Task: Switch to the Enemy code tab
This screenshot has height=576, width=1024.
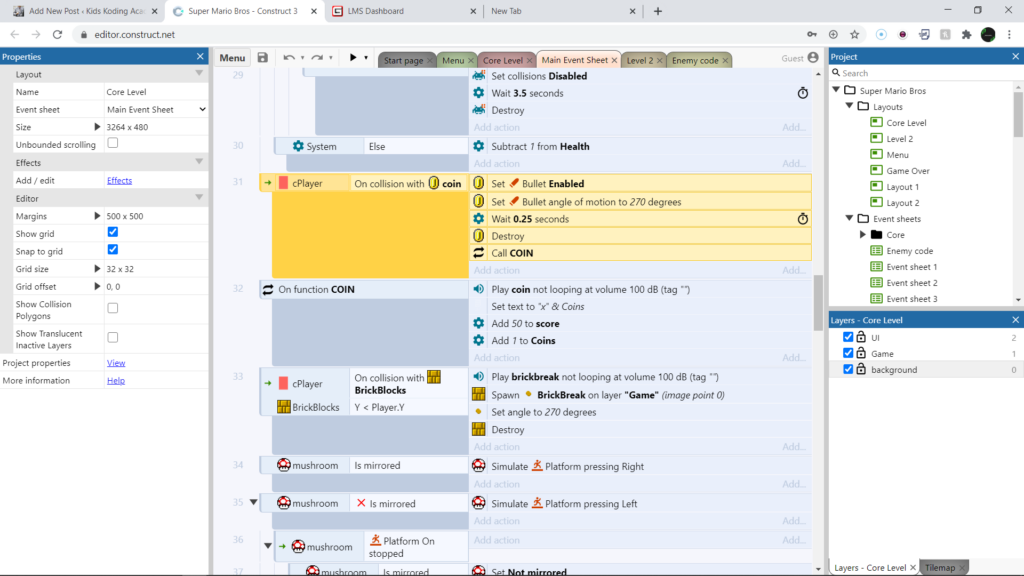Action: 695,60
